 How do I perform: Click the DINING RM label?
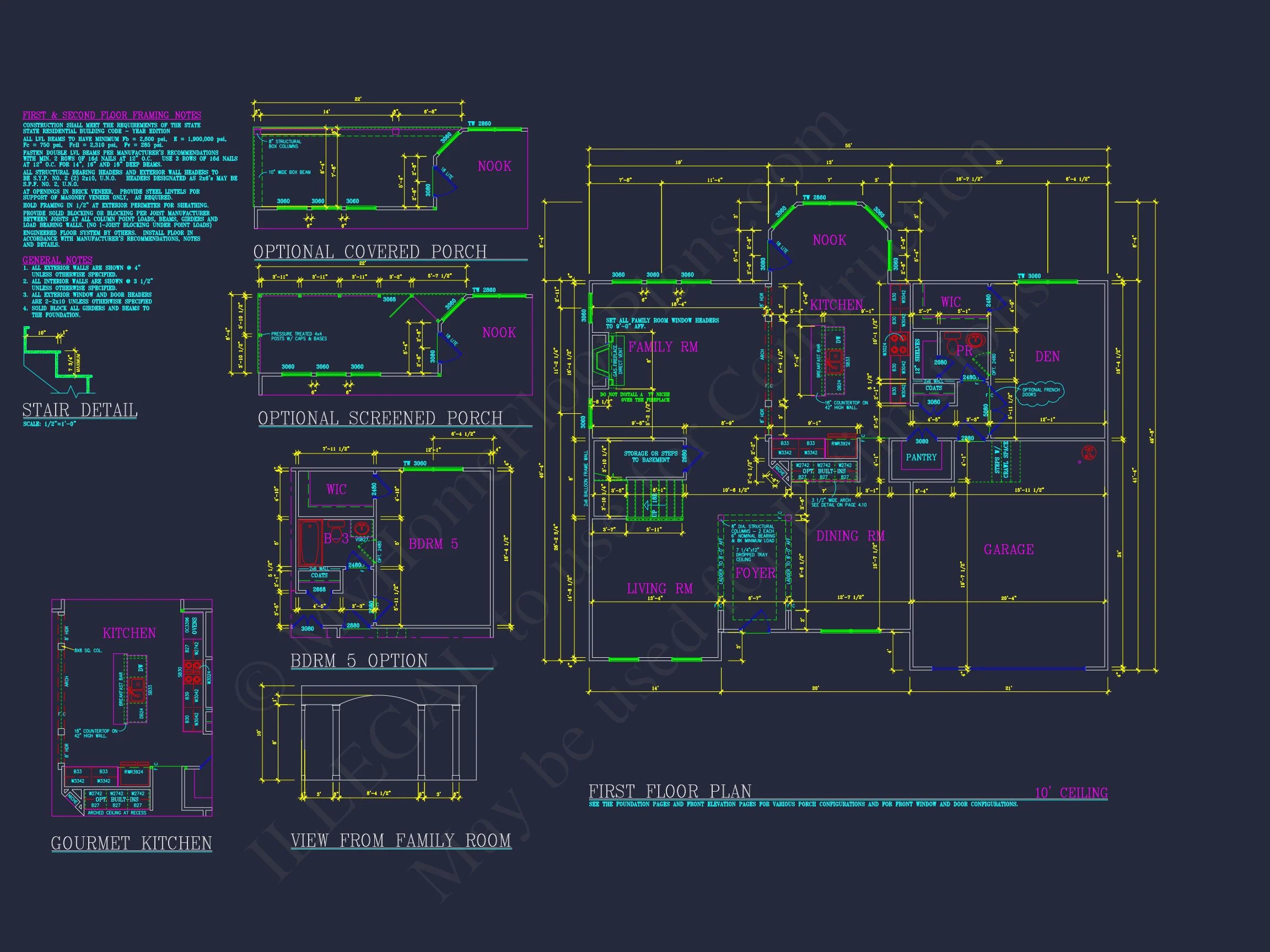point(850,536)
